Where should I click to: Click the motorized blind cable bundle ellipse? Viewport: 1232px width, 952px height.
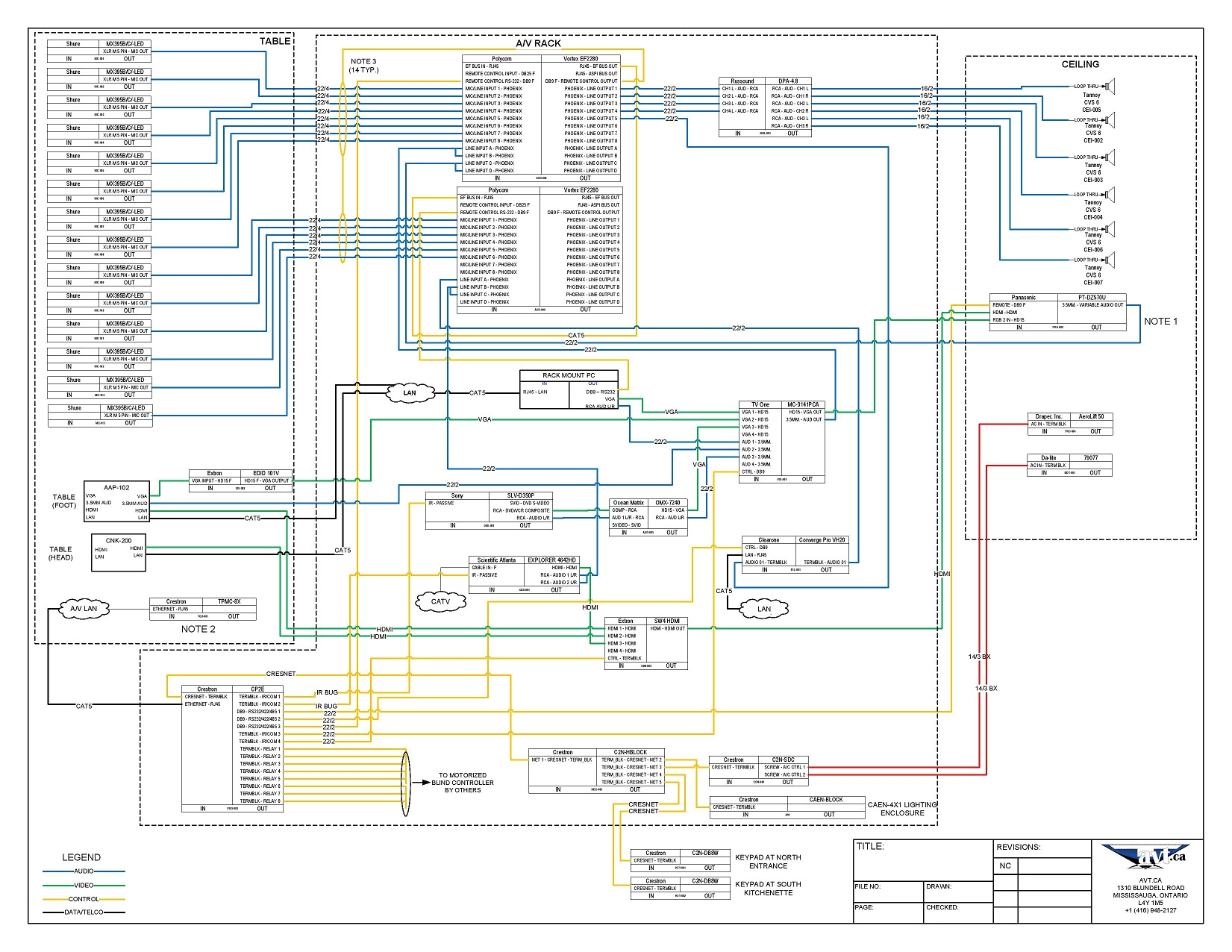(x=406, y=783)
